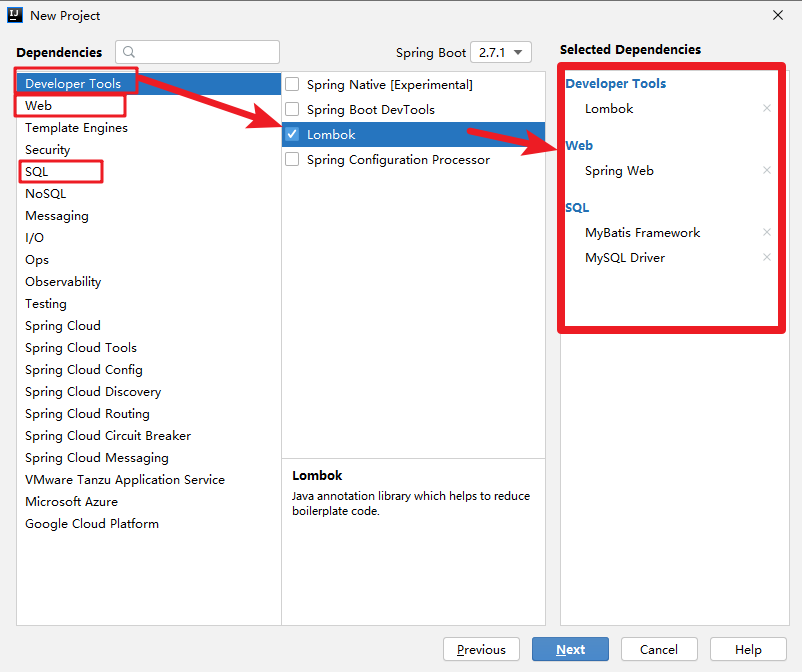Click Web heading in Selected Dependencies
Screen dimensions: 802x672
tap(579, 145)
